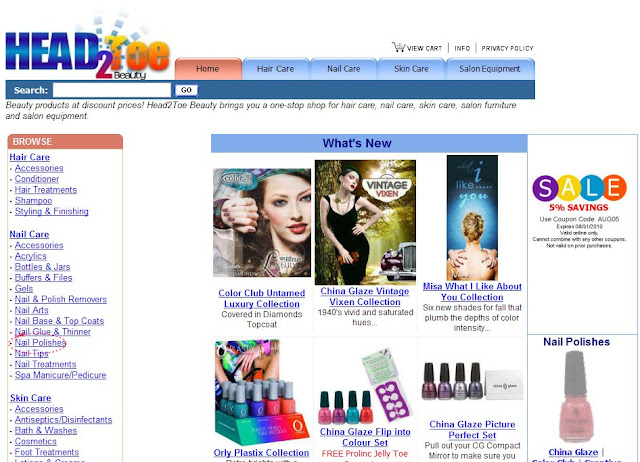Open Nail Care category heading in Browse
640x462 pixels.
29,234
